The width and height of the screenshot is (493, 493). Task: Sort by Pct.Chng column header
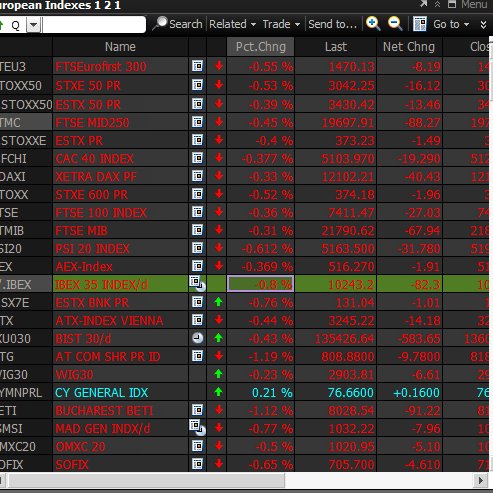pos(261,47)
